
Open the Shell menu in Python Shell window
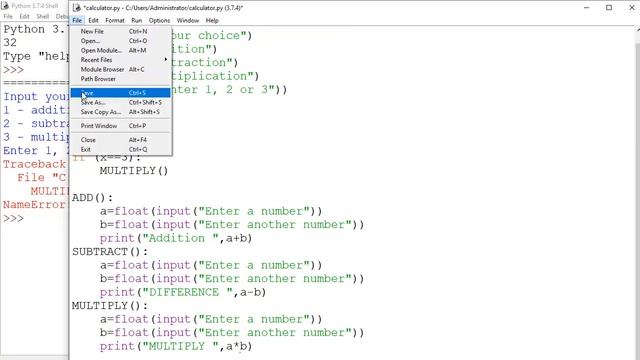[42, 16]
